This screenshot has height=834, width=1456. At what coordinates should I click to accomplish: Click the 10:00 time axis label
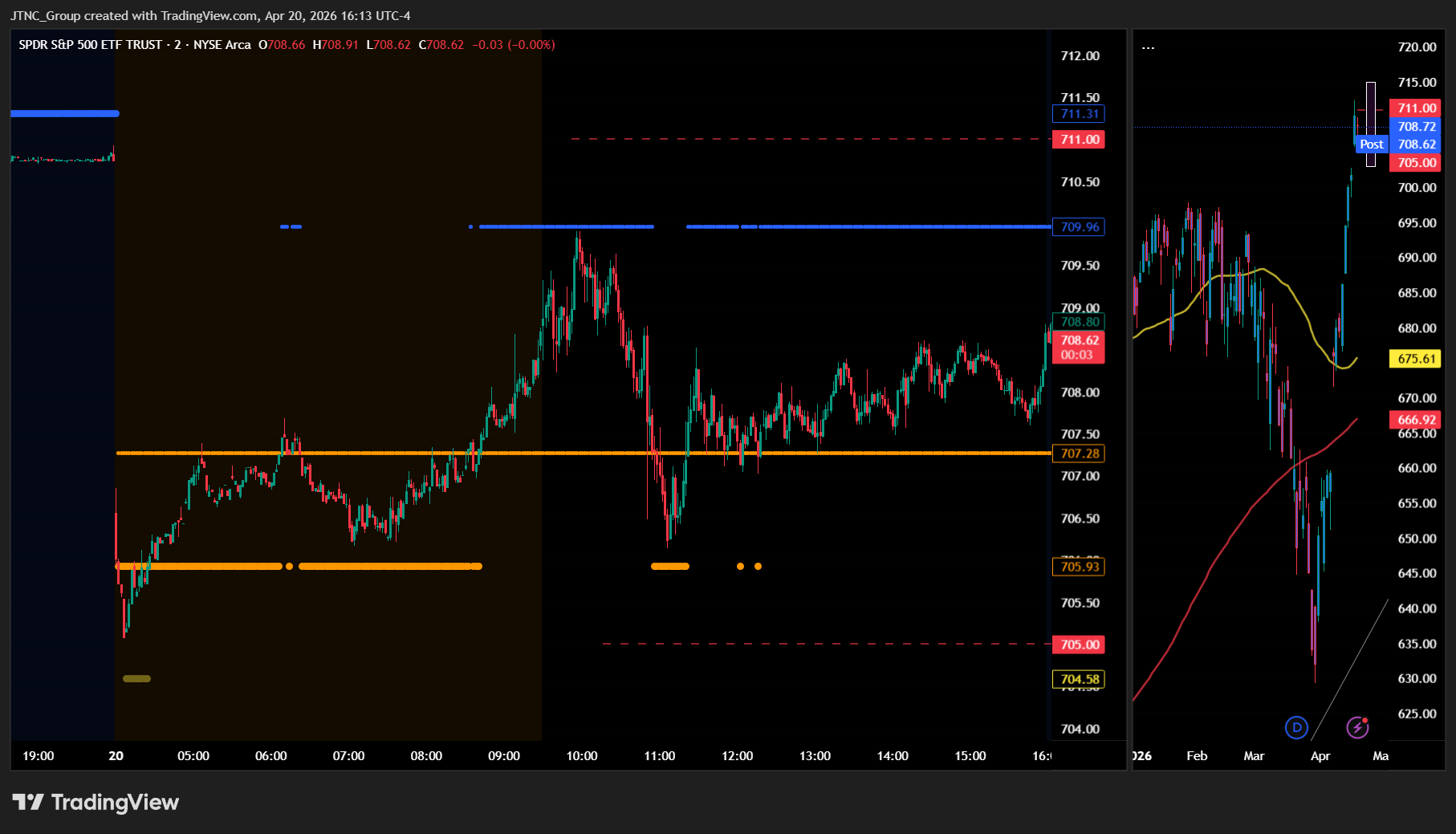(x=582, y=756)
